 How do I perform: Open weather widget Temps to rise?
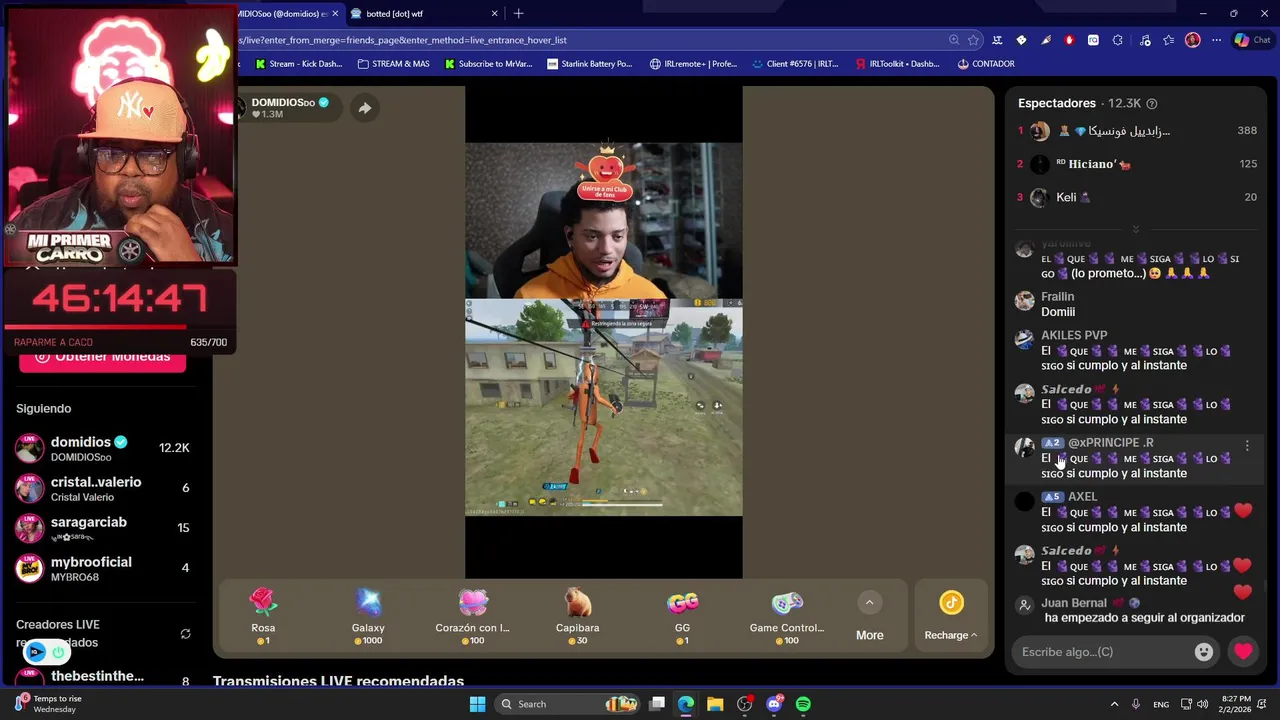(46, 704)
